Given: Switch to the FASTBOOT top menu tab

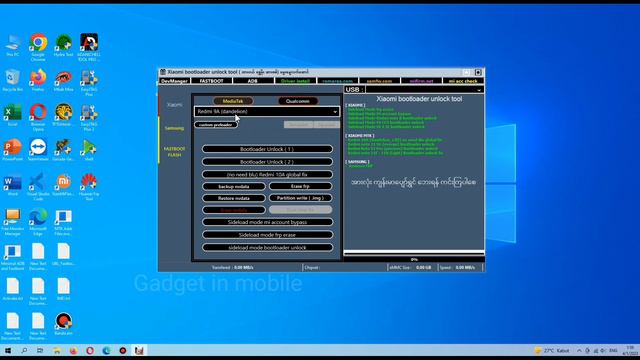Looking at the screenshot, I should 211,81.
